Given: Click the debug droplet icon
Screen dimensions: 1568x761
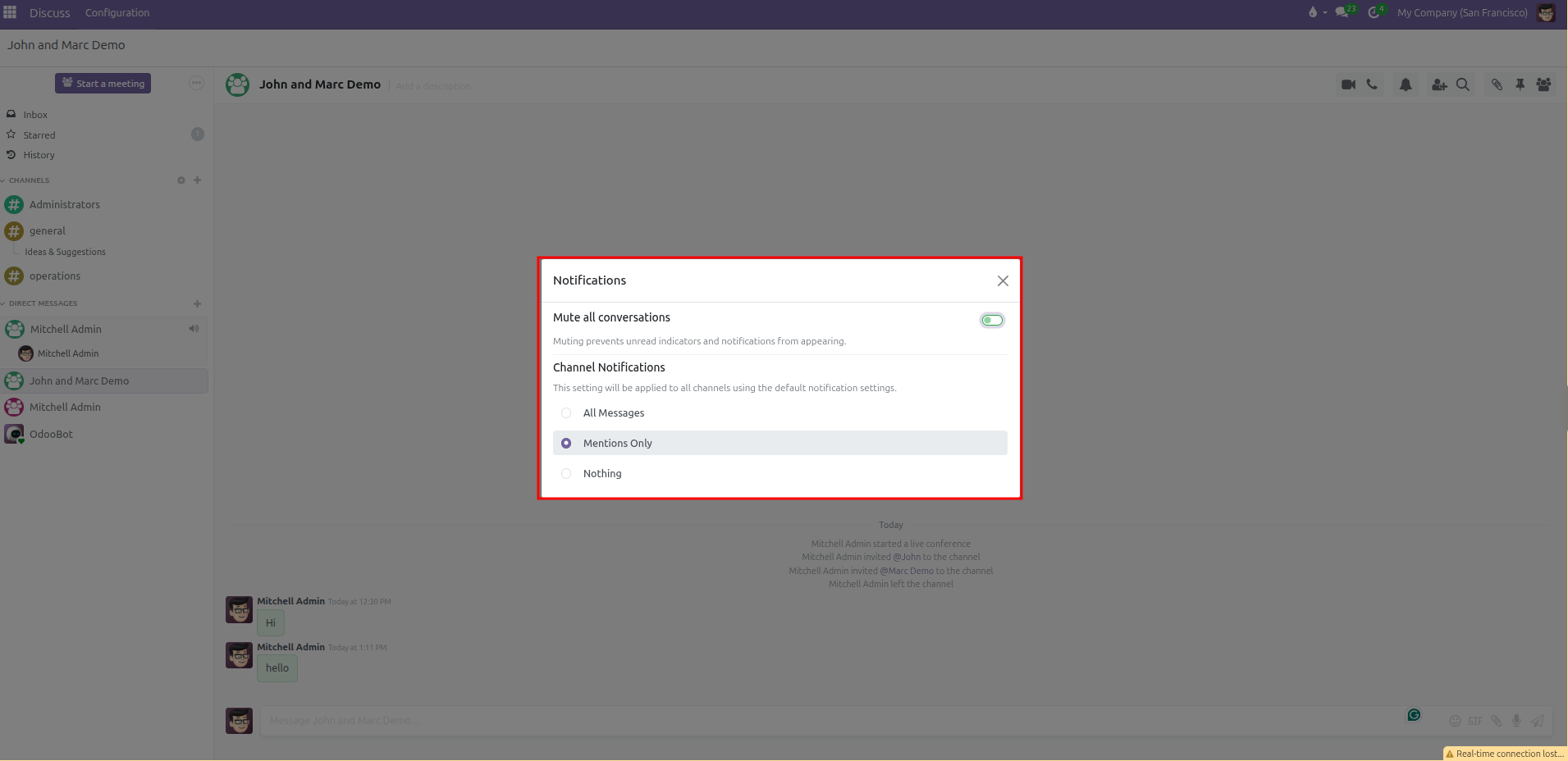Looking at the screenshot, I should tap(1313, 12).
